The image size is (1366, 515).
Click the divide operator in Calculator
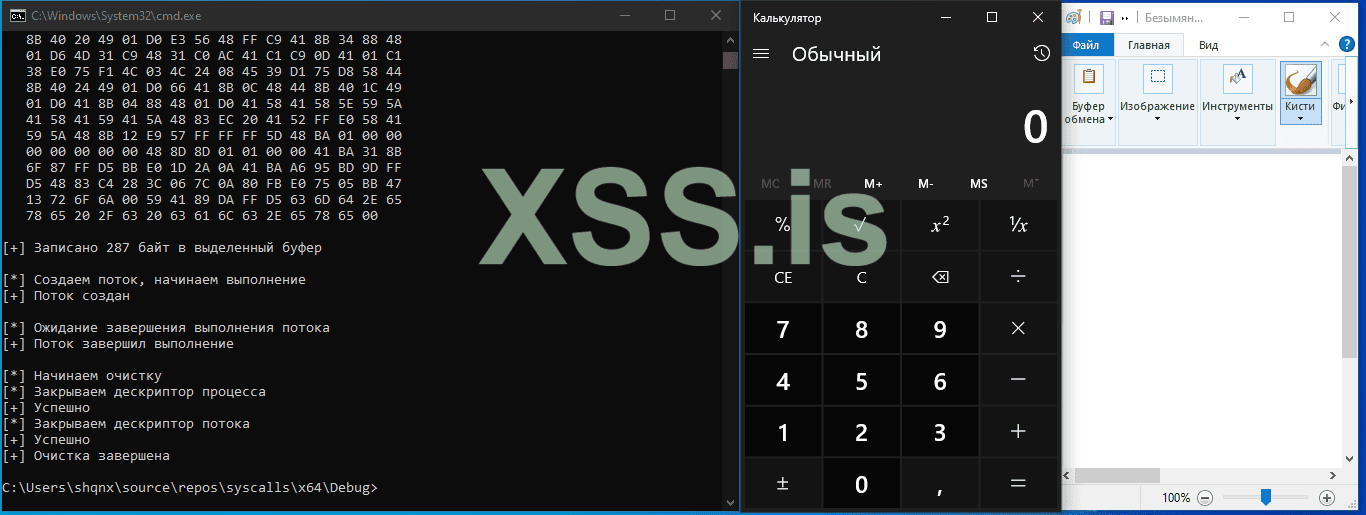point(1018,277)
